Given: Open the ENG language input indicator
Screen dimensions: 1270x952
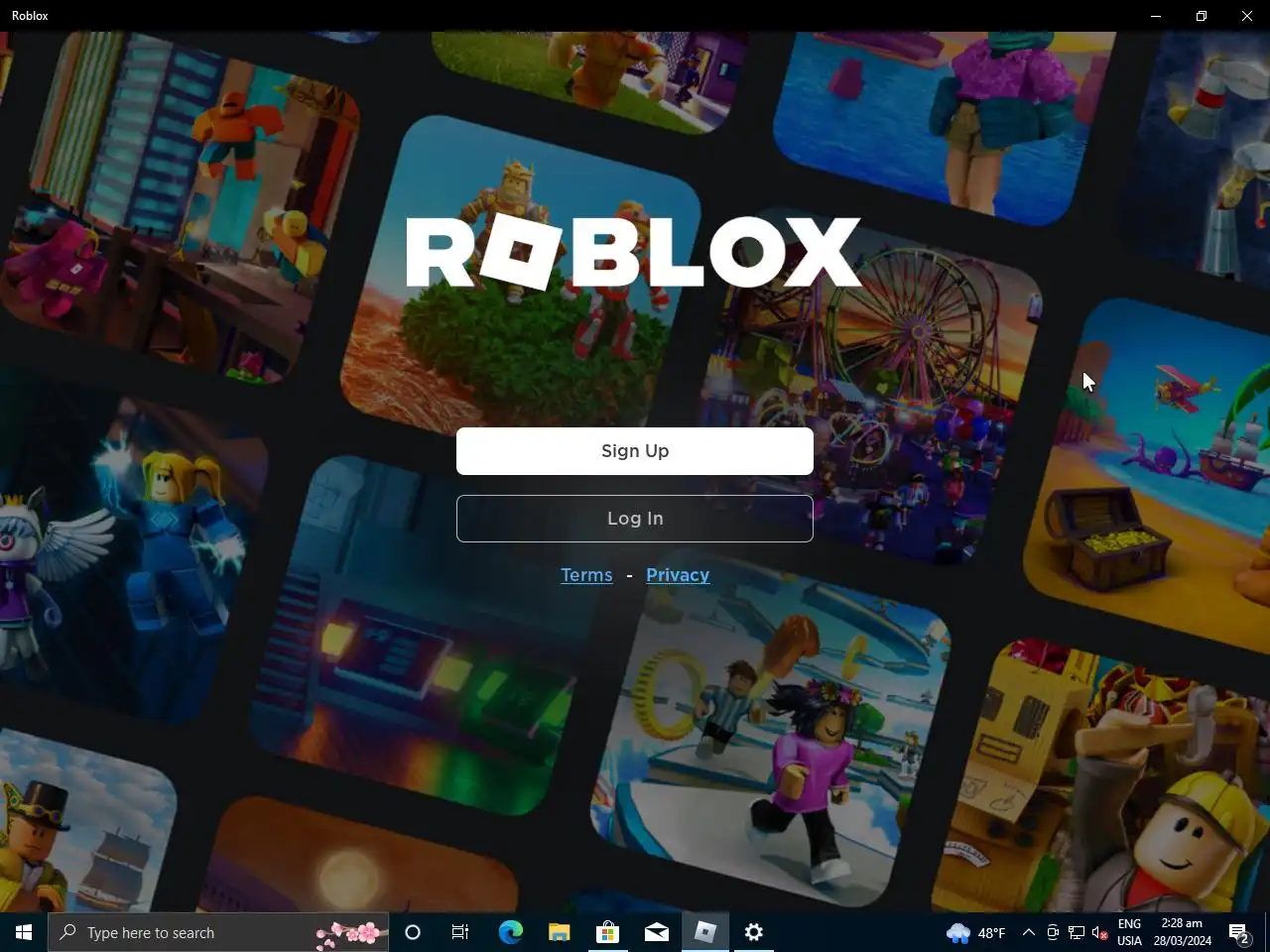Looking at the screenshot, I should point(1129,932).
